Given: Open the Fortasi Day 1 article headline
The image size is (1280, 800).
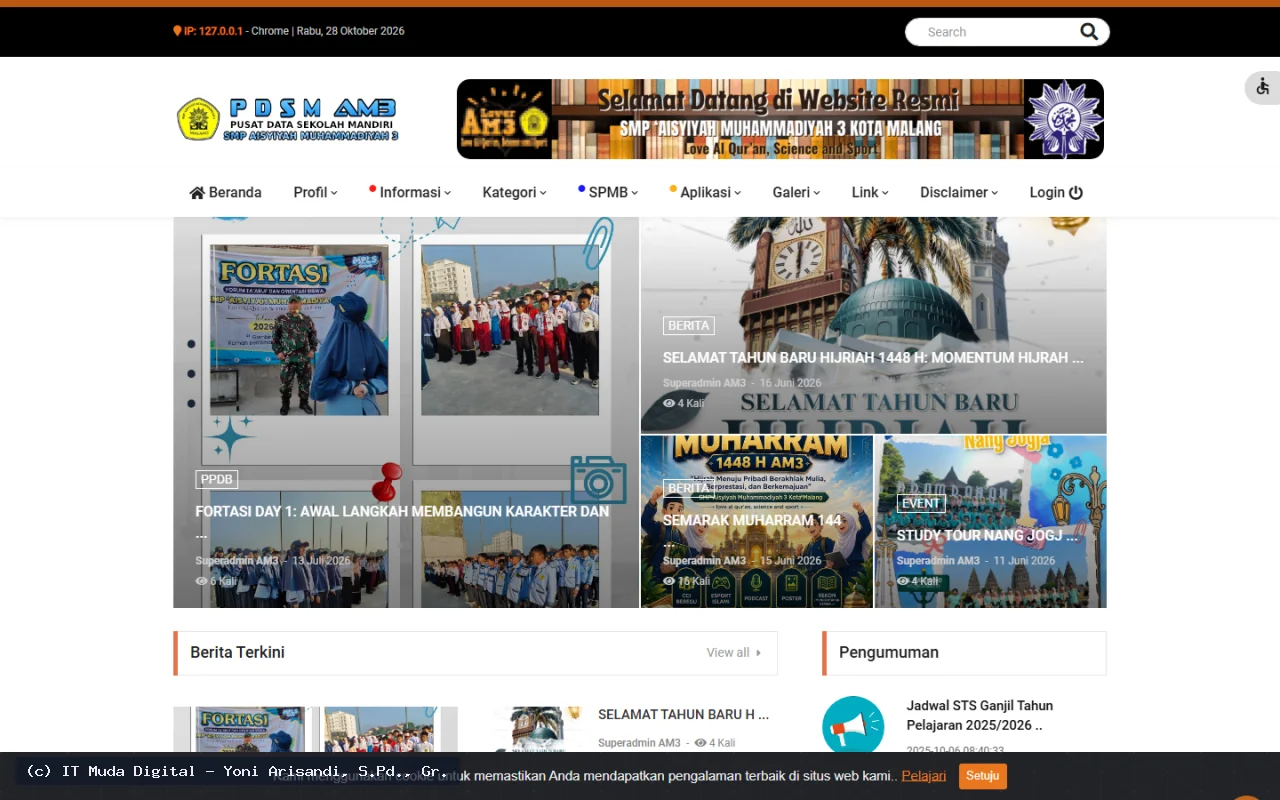Looking at the screenshot, I should (402, 522).
